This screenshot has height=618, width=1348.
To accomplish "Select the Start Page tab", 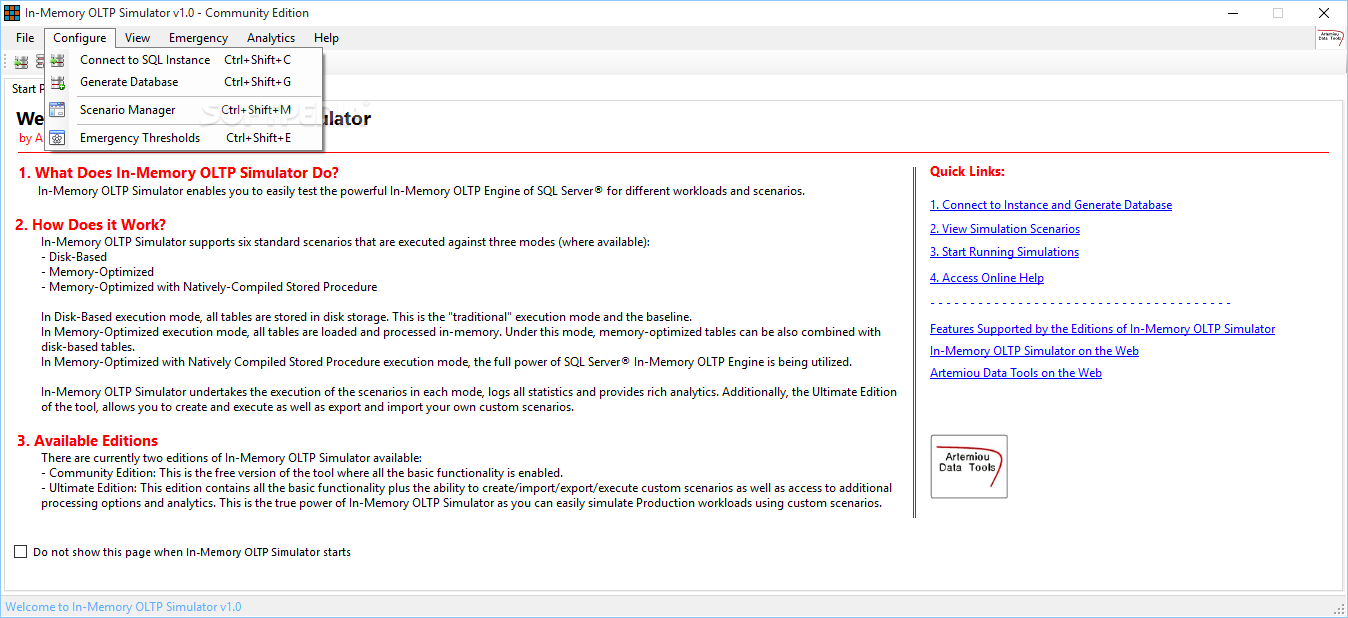I will [x=24, y=89].
